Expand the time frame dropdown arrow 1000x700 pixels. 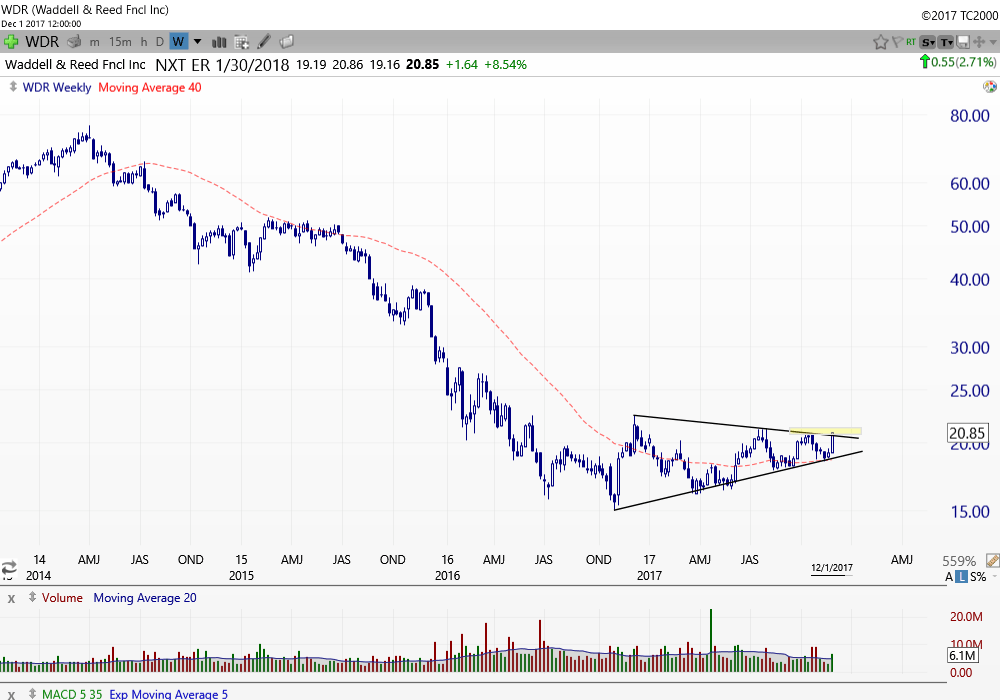pyautogui.click(x=197, y=41)
